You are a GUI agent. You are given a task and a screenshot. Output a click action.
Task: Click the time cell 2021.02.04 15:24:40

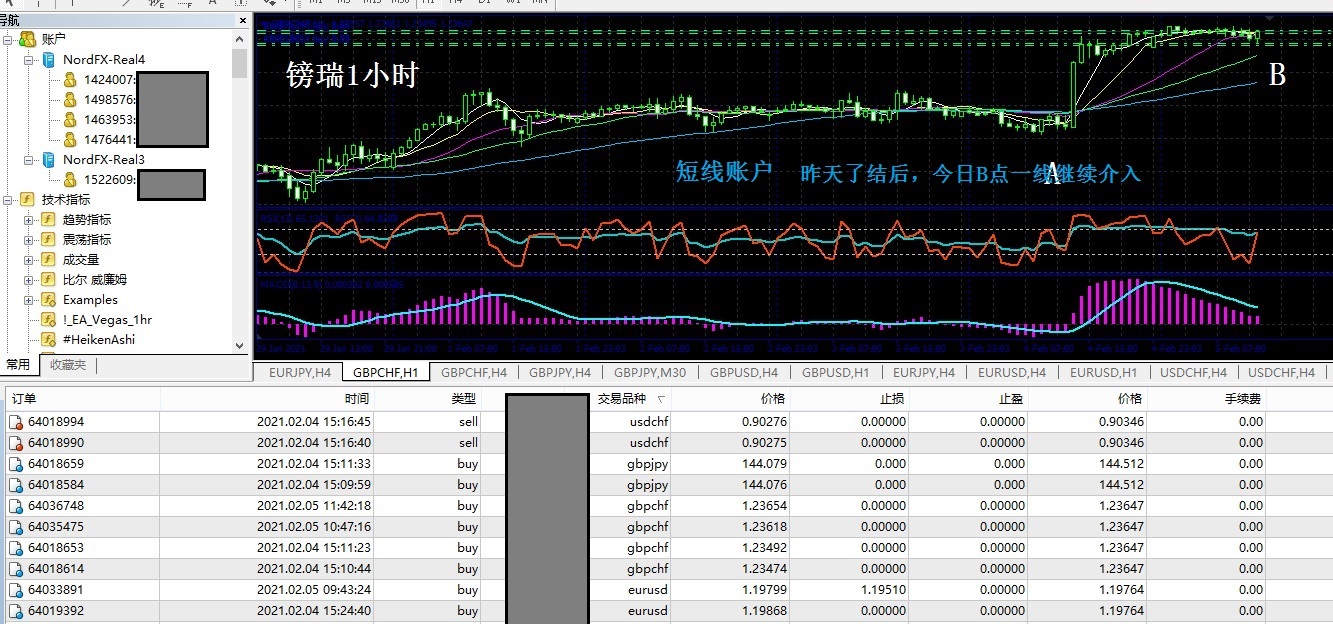pos(314,611)
